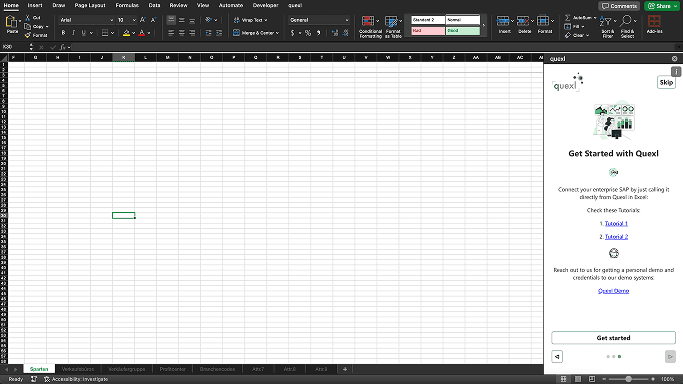The height and width of the screenshot is (384, 683).
Task: Expand the Wrap Text dropdown
Action: point(266,20)
